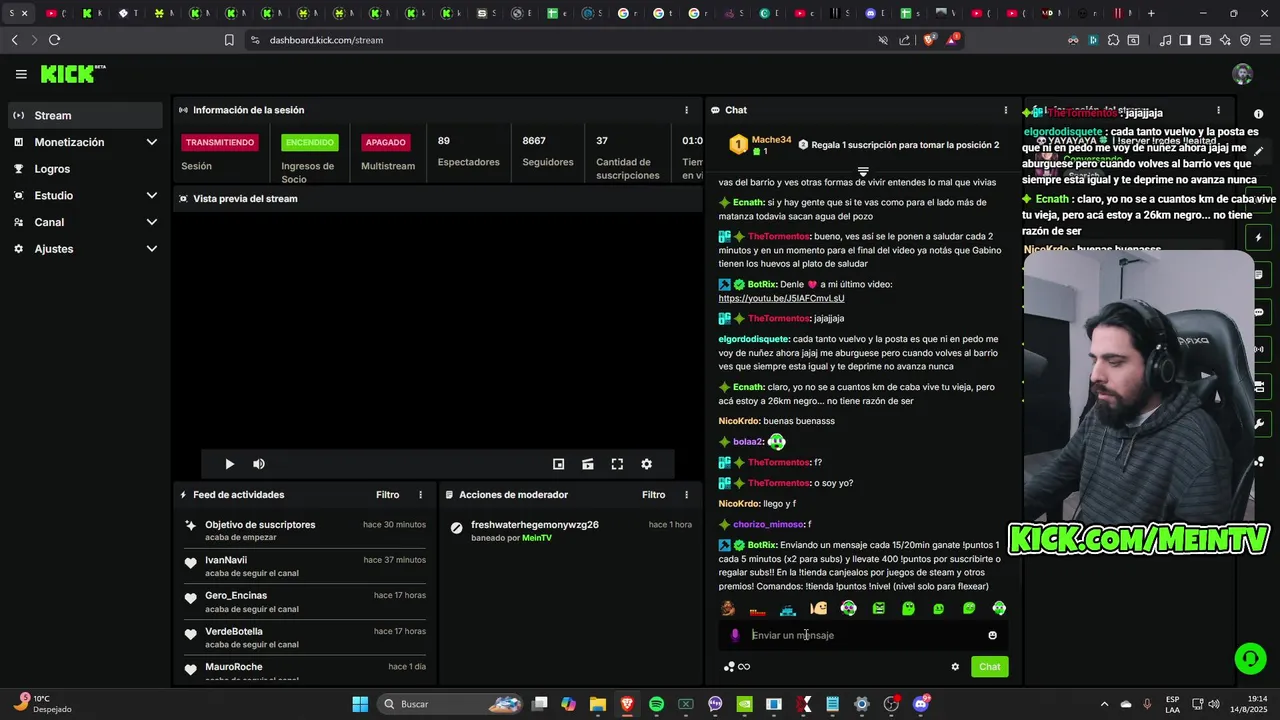Reload the page in browser toolbar
This screenshot has height=720, width=1280.
[54, 40]
